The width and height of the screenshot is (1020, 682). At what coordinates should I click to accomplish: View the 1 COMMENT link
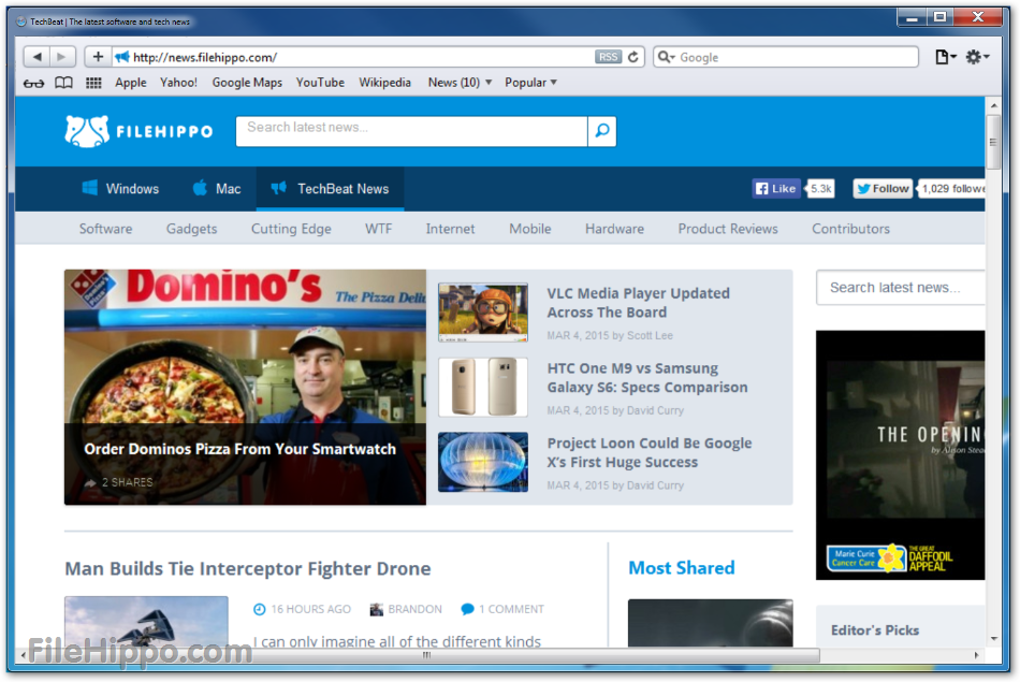pos(503,609)
